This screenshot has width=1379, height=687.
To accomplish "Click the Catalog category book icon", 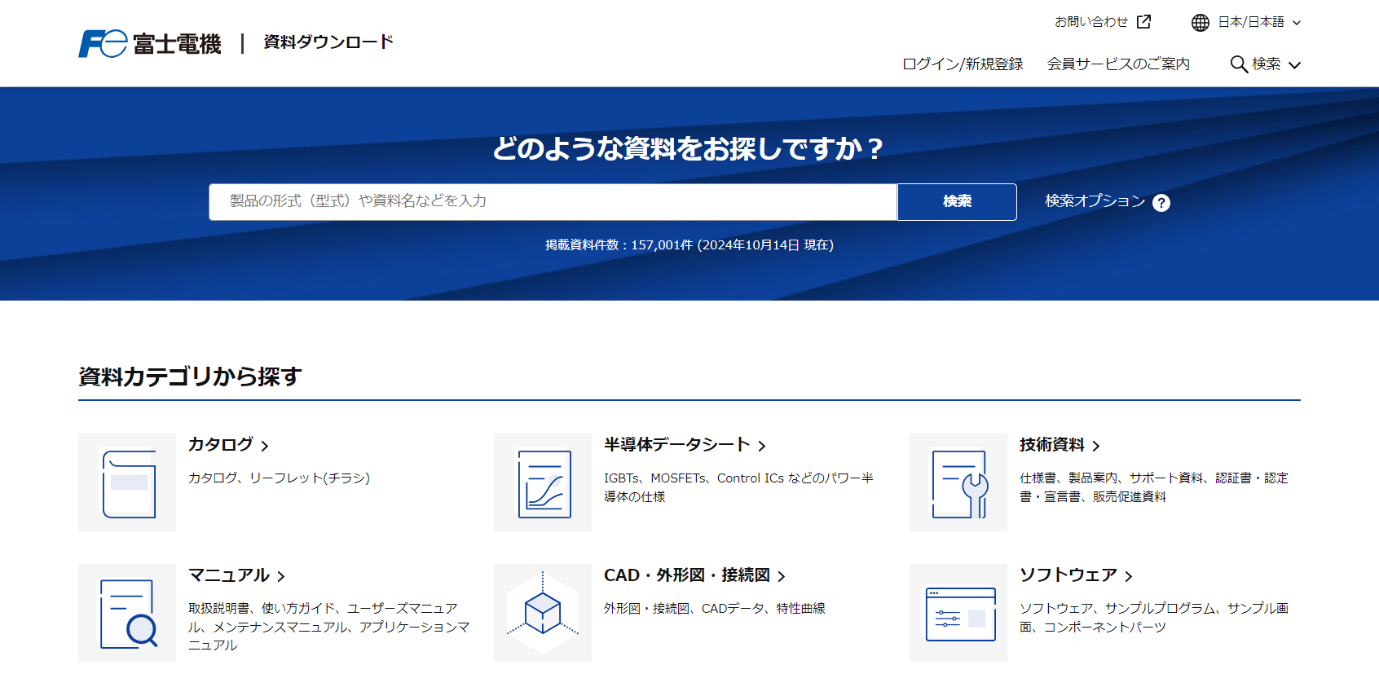I will click(127, 483).
